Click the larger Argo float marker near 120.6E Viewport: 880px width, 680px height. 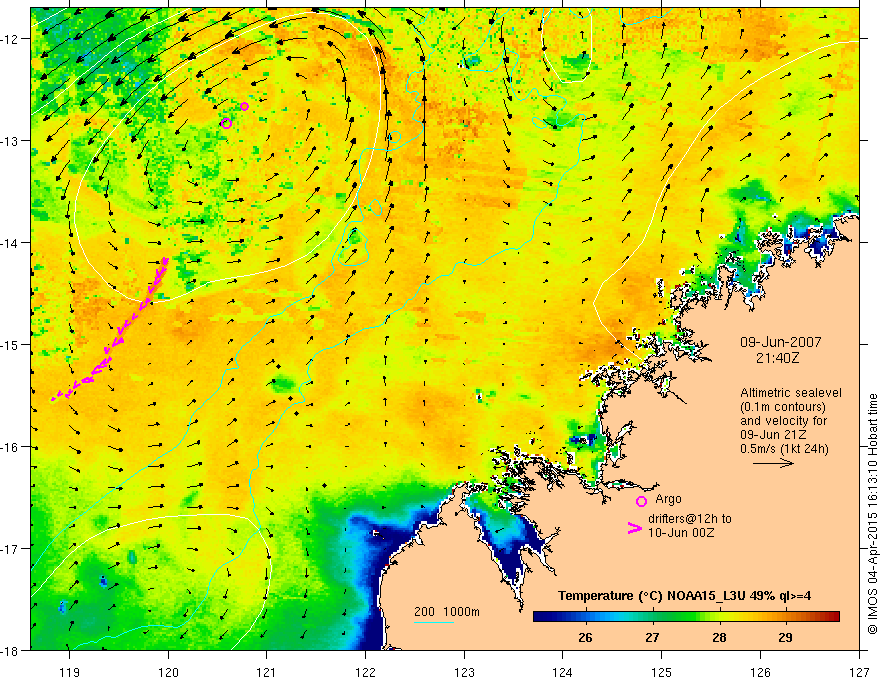(x=226, y=123)
